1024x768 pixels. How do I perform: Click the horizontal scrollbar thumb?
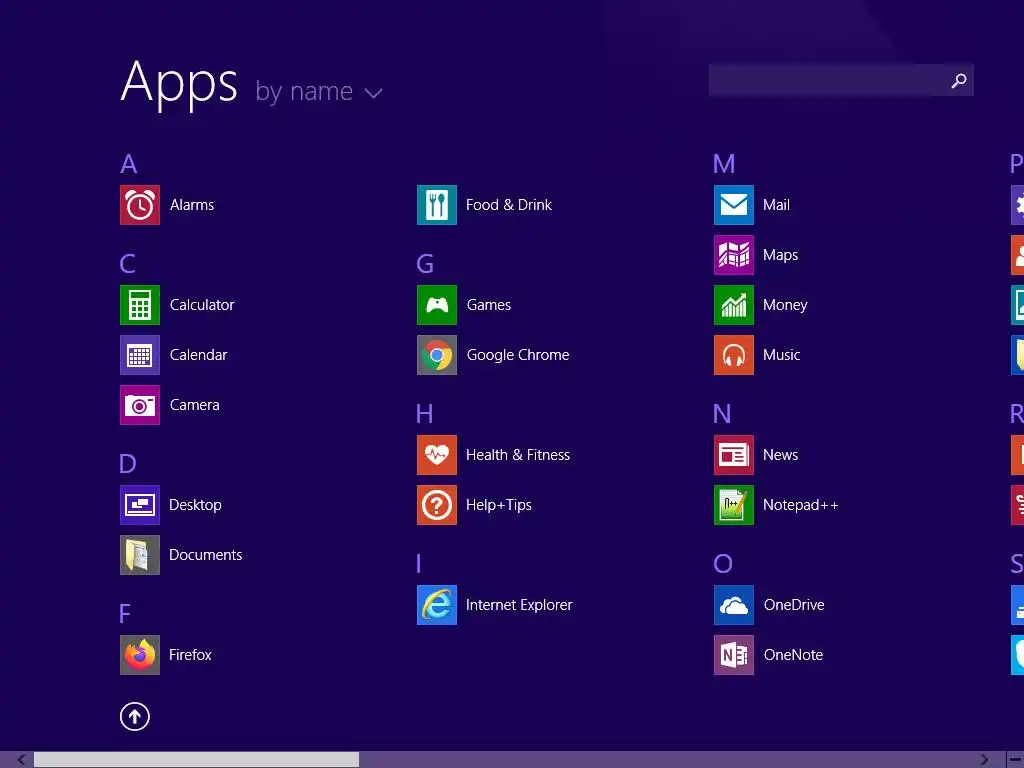click(x=197, y=760)
